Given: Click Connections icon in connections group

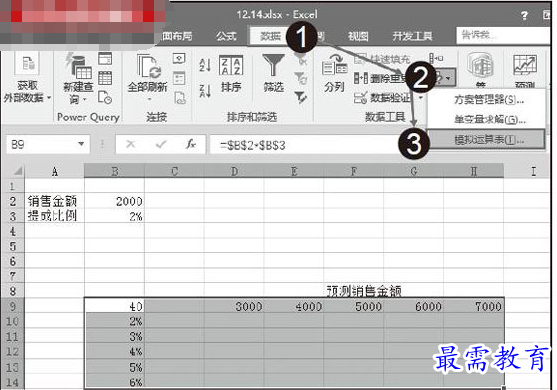Looking at the screenshot, I should pos(179,59).
